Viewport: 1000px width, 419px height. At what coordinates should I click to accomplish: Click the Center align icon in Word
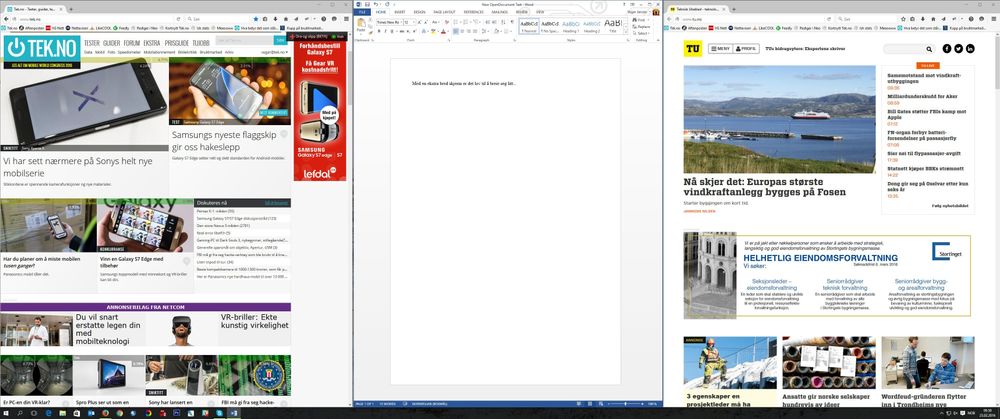tap(462, 31)
